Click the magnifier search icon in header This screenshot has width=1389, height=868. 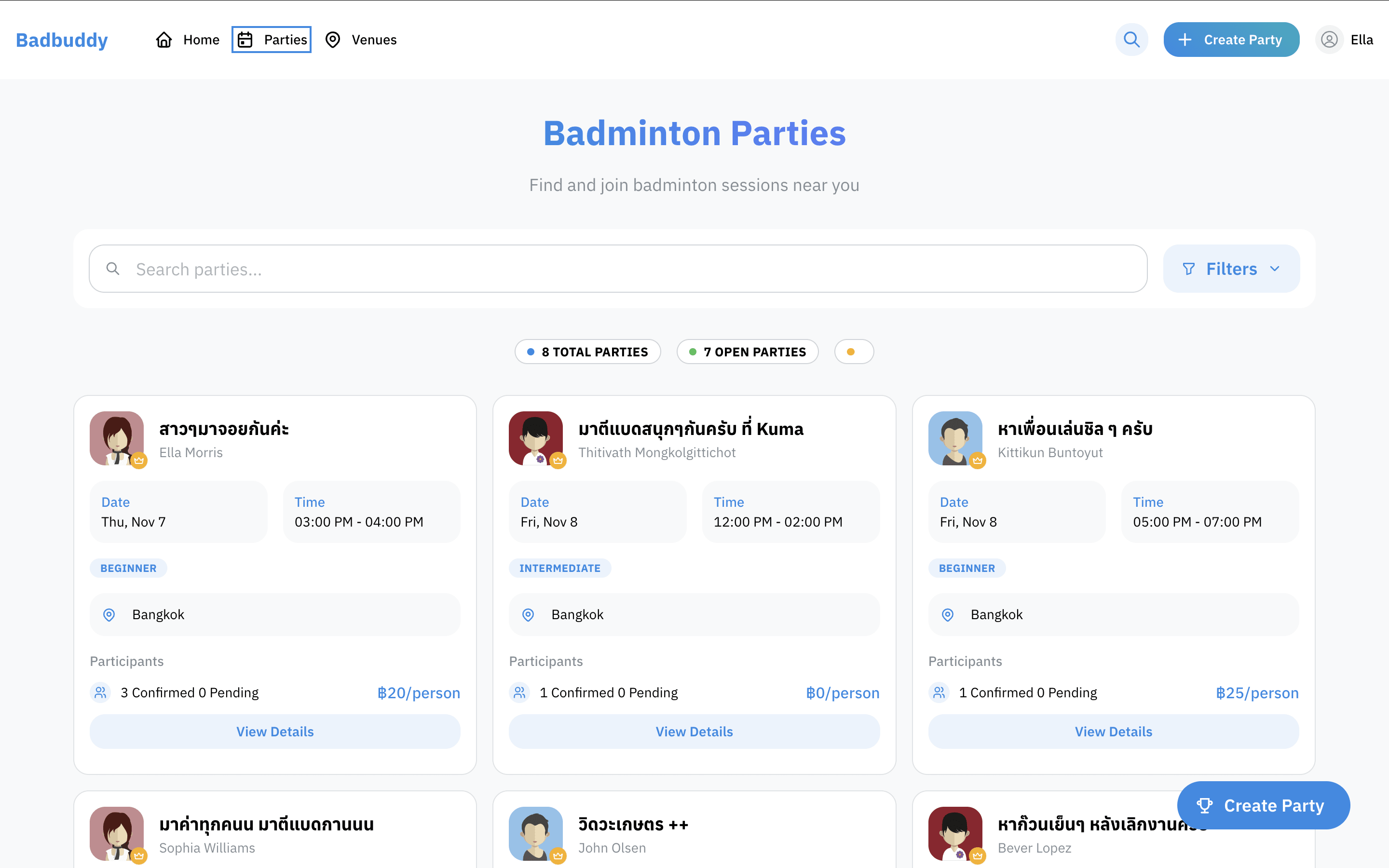click(1131, 40)
